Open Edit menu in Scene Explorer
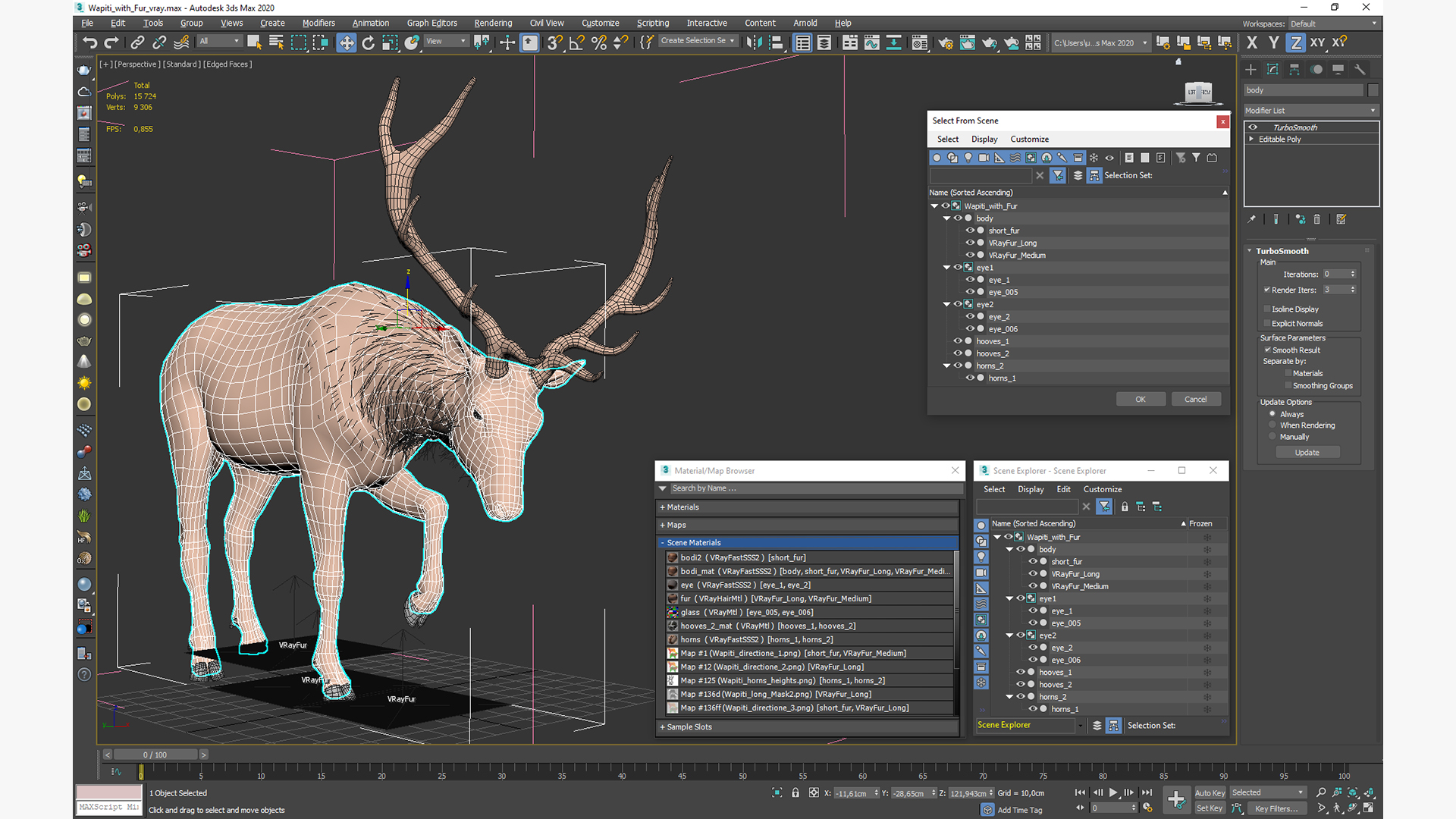 pyautogui.click(x=1063, y=490)
